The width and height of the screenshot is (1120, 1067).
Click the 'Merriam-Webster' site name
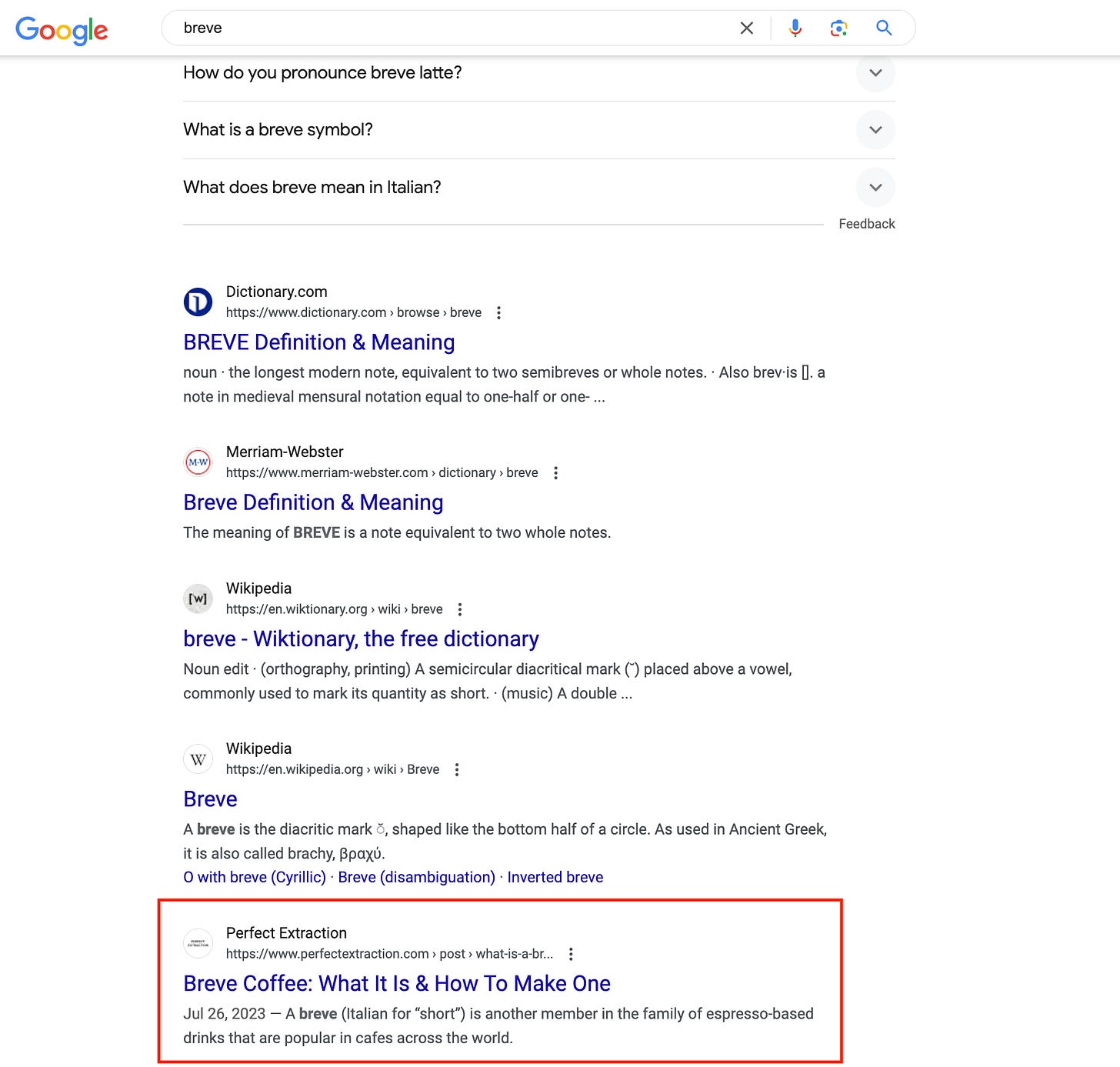tap(285, 452)
